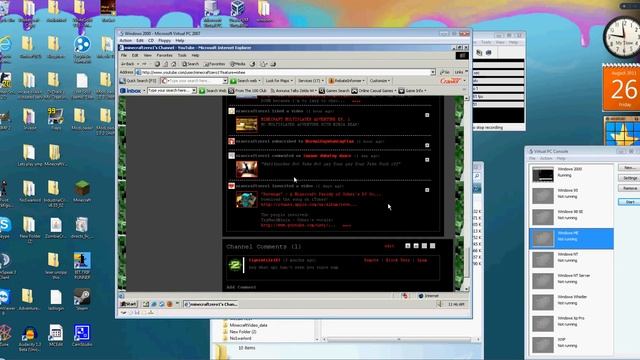This screenshot has width=640, height=360.
Task: Click the green number 2 commenter avatar
Action: point(234,265)
